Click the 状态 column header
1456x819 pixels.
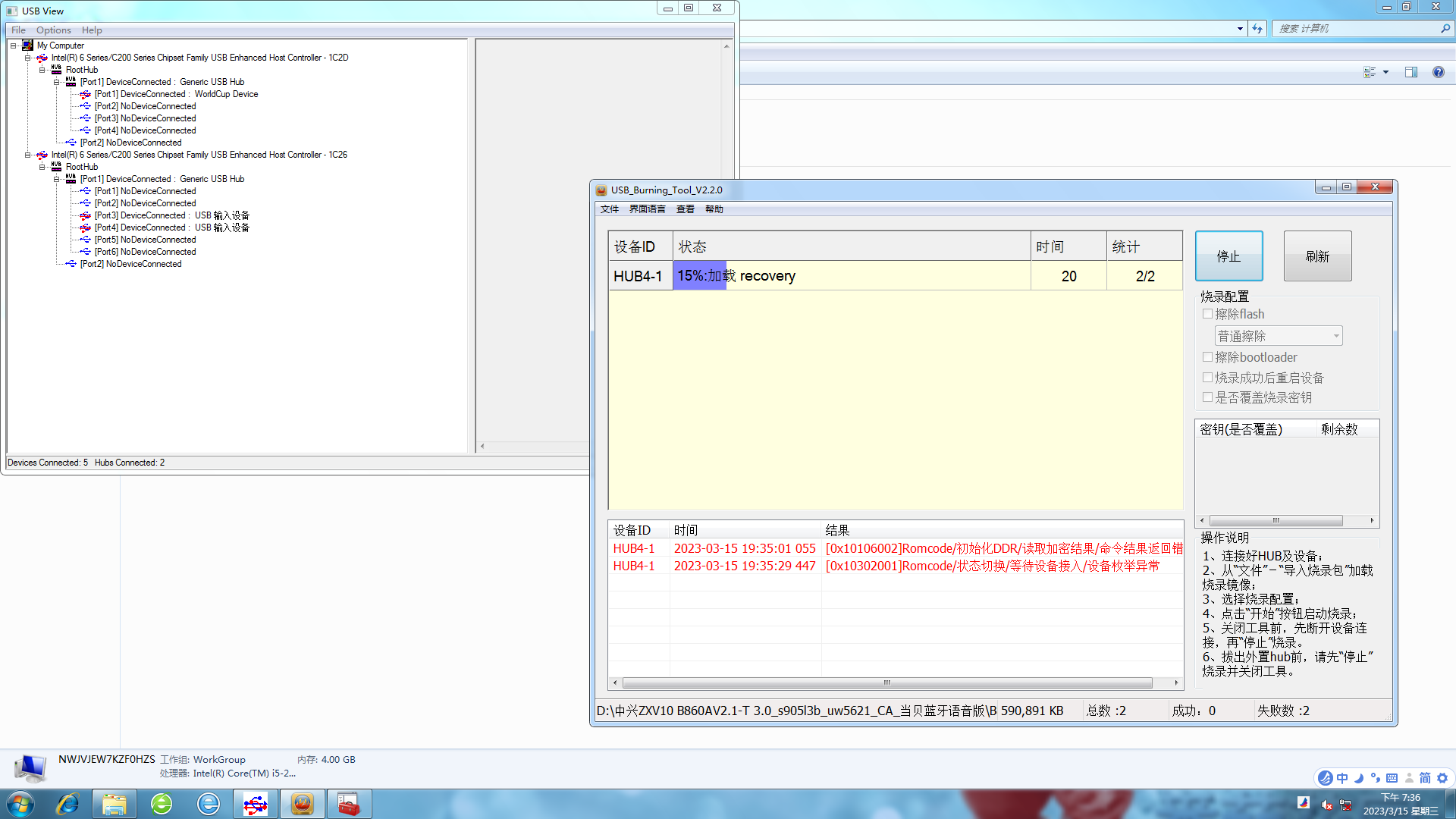pyautogui.click(x=851, y=246)
